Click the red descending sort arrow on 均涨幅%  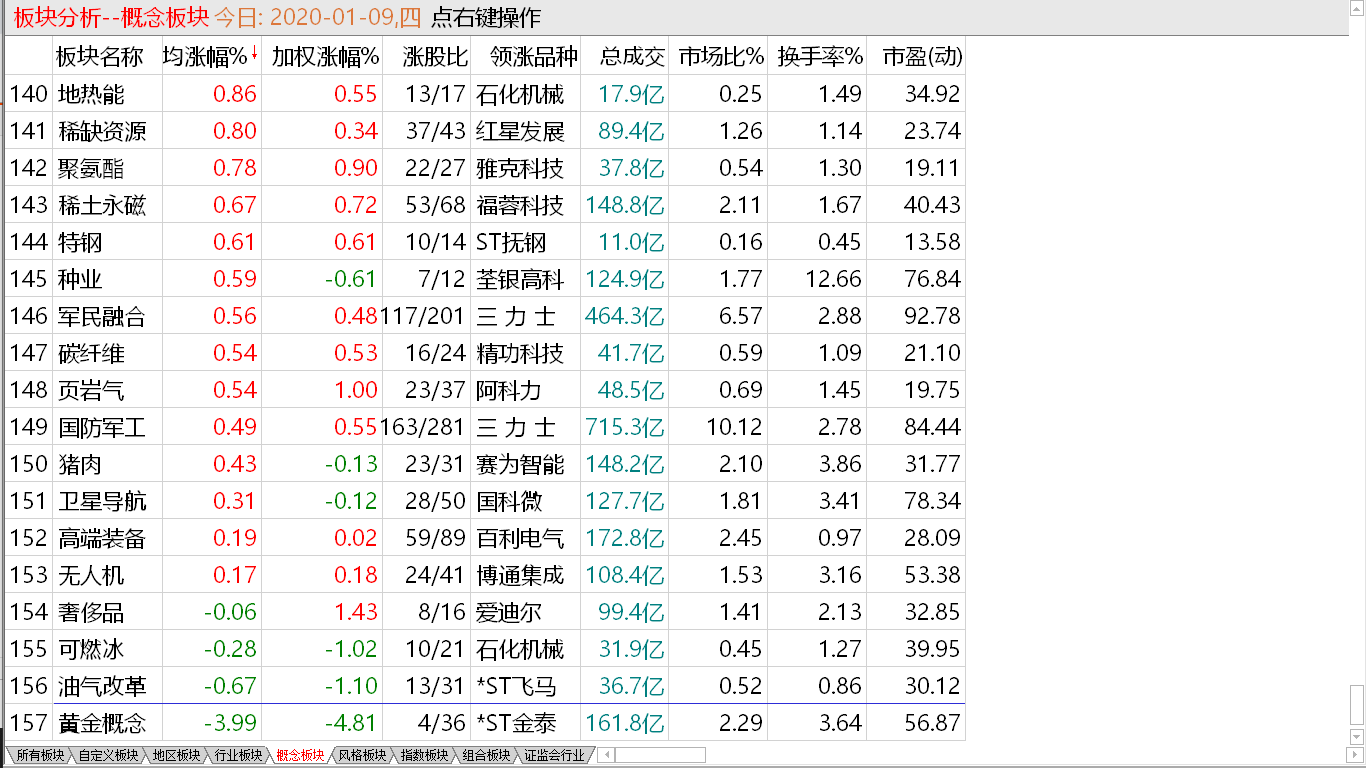(x=254, y=53)
